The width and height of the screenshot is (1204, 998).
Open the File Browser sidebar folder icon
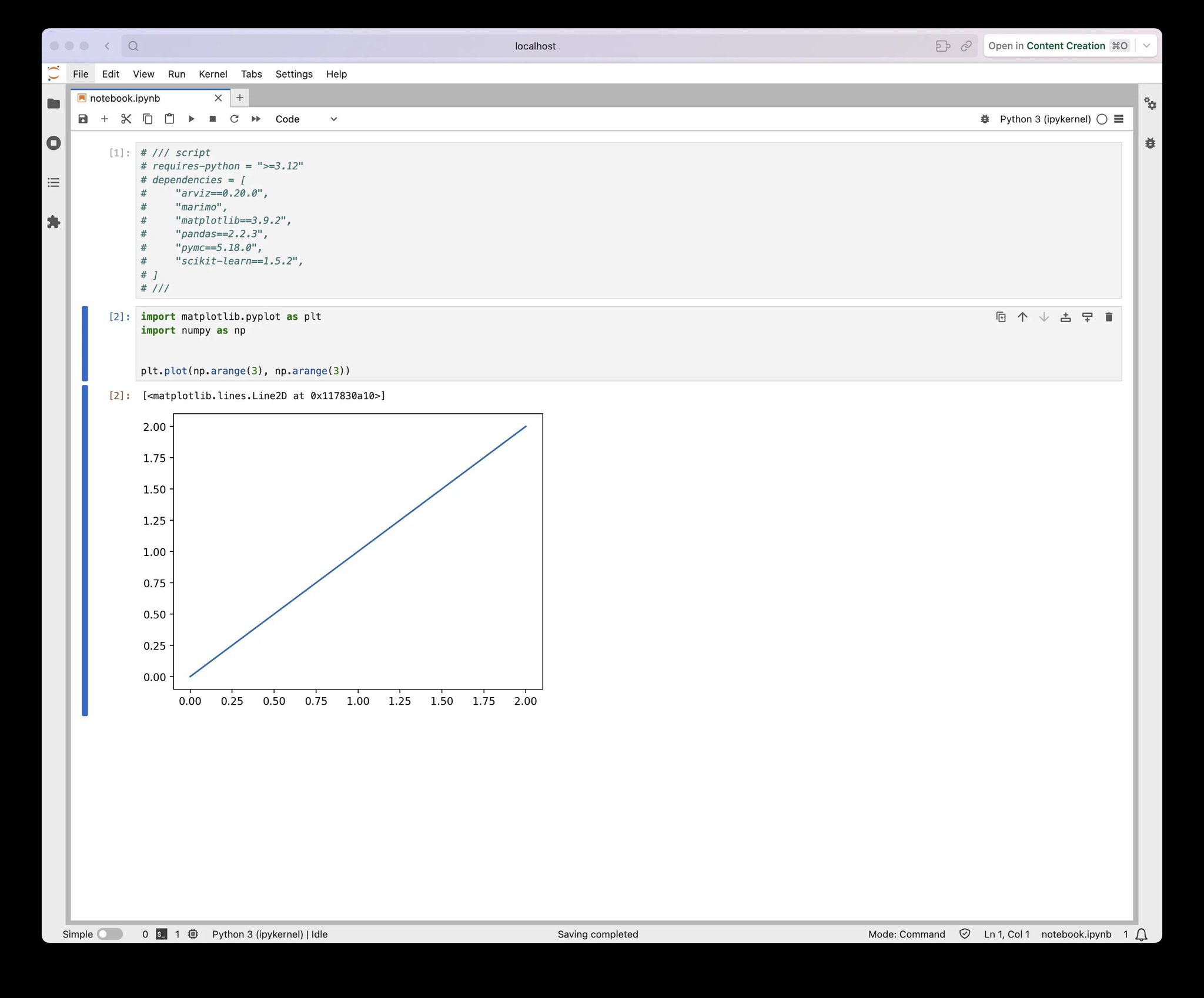coord(53,103)
